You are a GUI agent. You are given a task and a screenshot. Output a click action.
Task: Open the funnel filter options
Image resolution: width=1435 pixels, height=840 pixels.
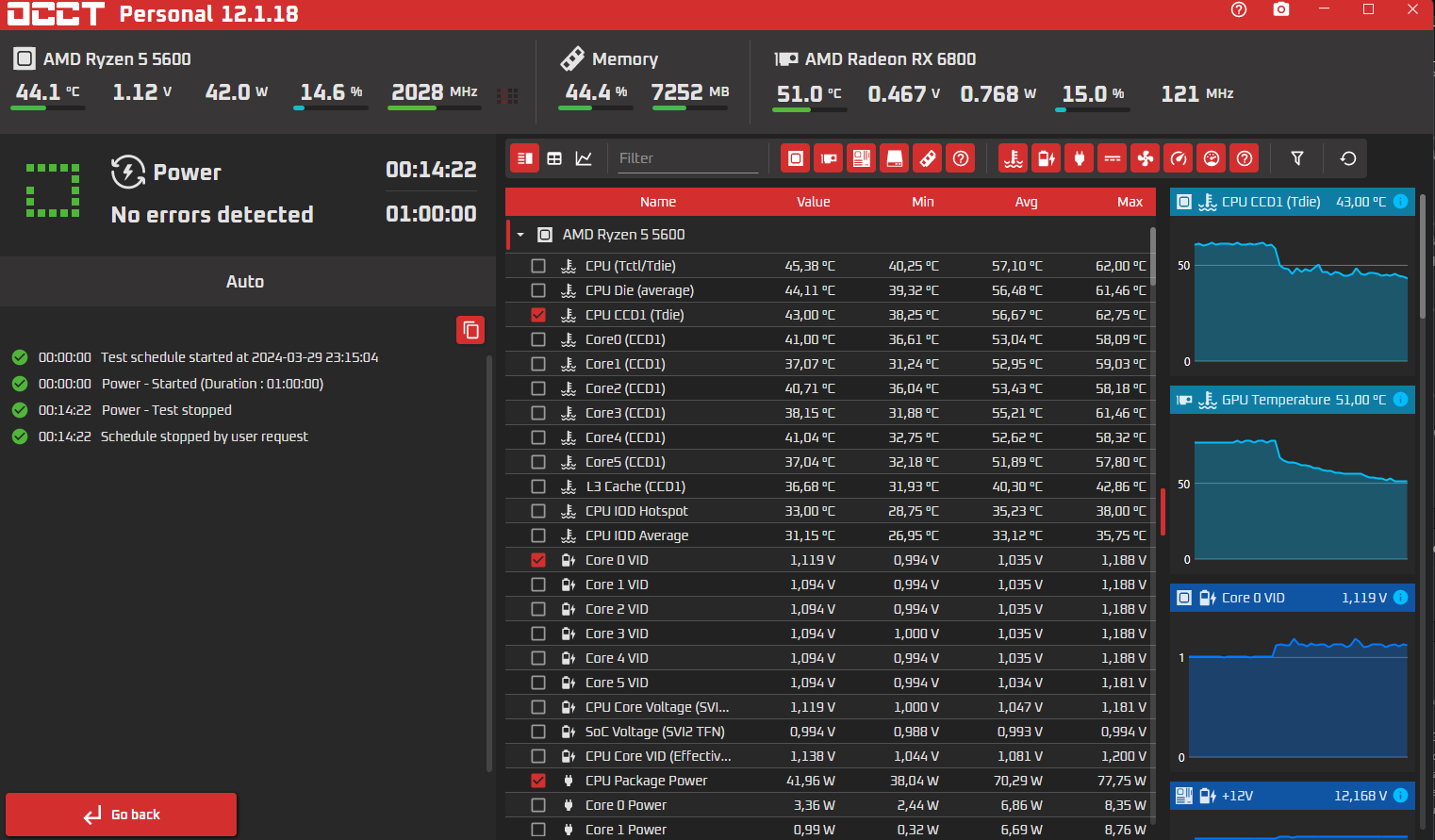[x=1297, y=158]
